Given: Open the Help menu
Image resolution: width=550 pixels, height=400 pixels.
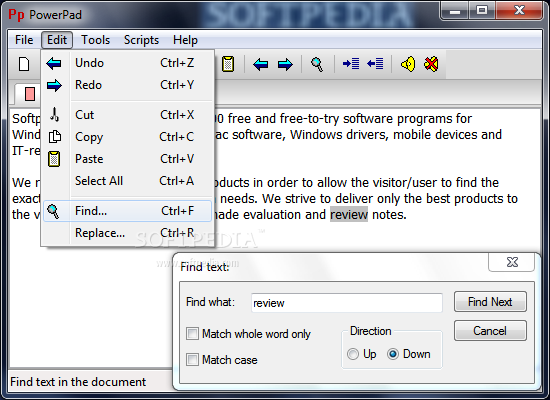Looking at the screenshot, I should (185, 40).
